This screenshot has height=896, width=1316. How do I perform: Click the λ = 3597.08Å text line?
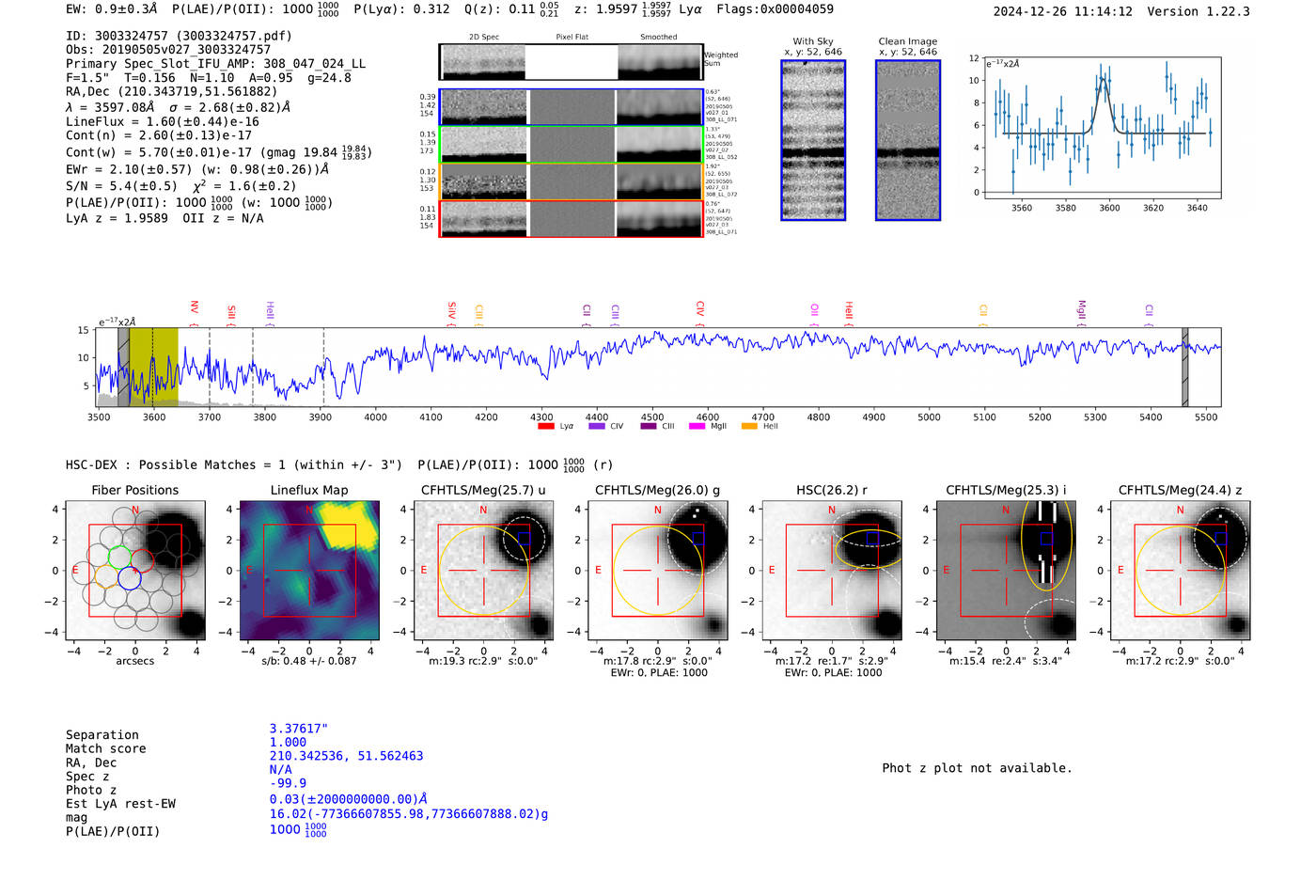tap(178, 107)
